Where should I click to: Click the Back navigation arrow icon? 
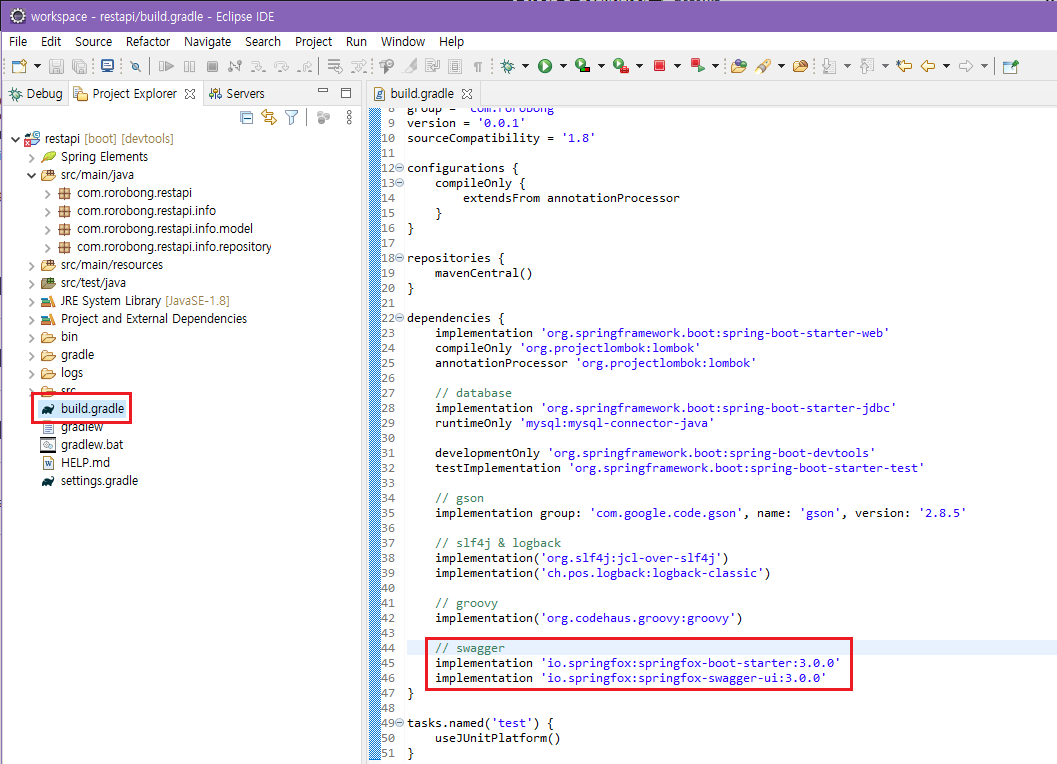pyautogui.click(x=928, y=66)
